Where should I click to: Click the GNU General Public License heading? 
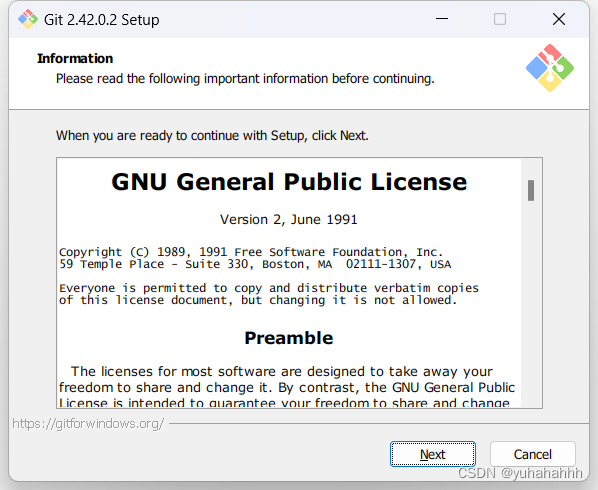[x=289, y=182]
